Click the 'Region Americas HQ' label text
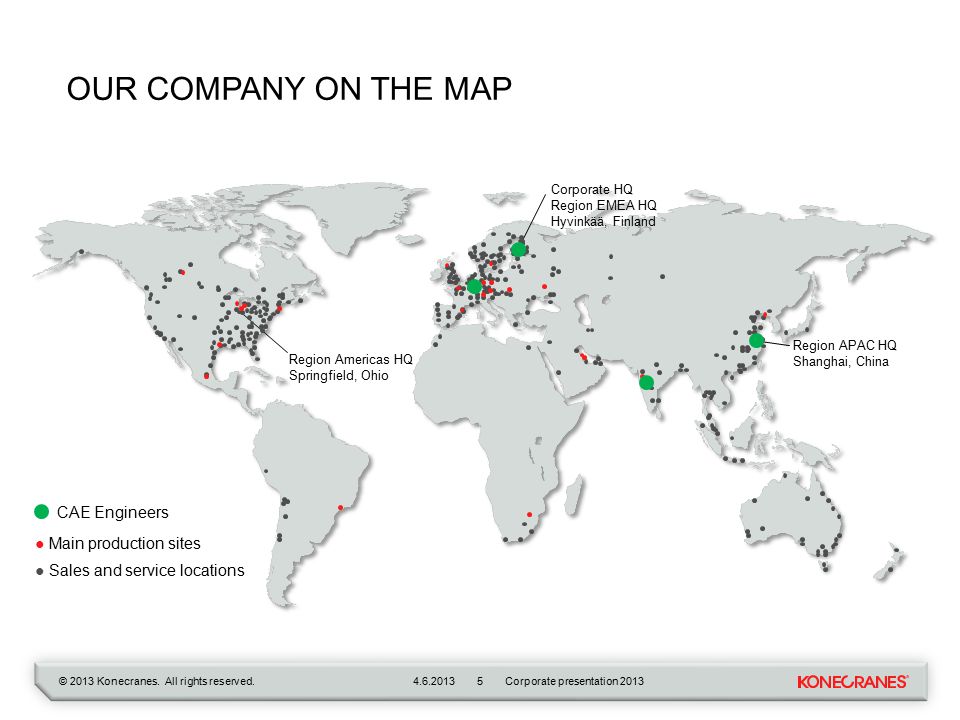The height and width of the screenshot is (720, 960). 351,359
